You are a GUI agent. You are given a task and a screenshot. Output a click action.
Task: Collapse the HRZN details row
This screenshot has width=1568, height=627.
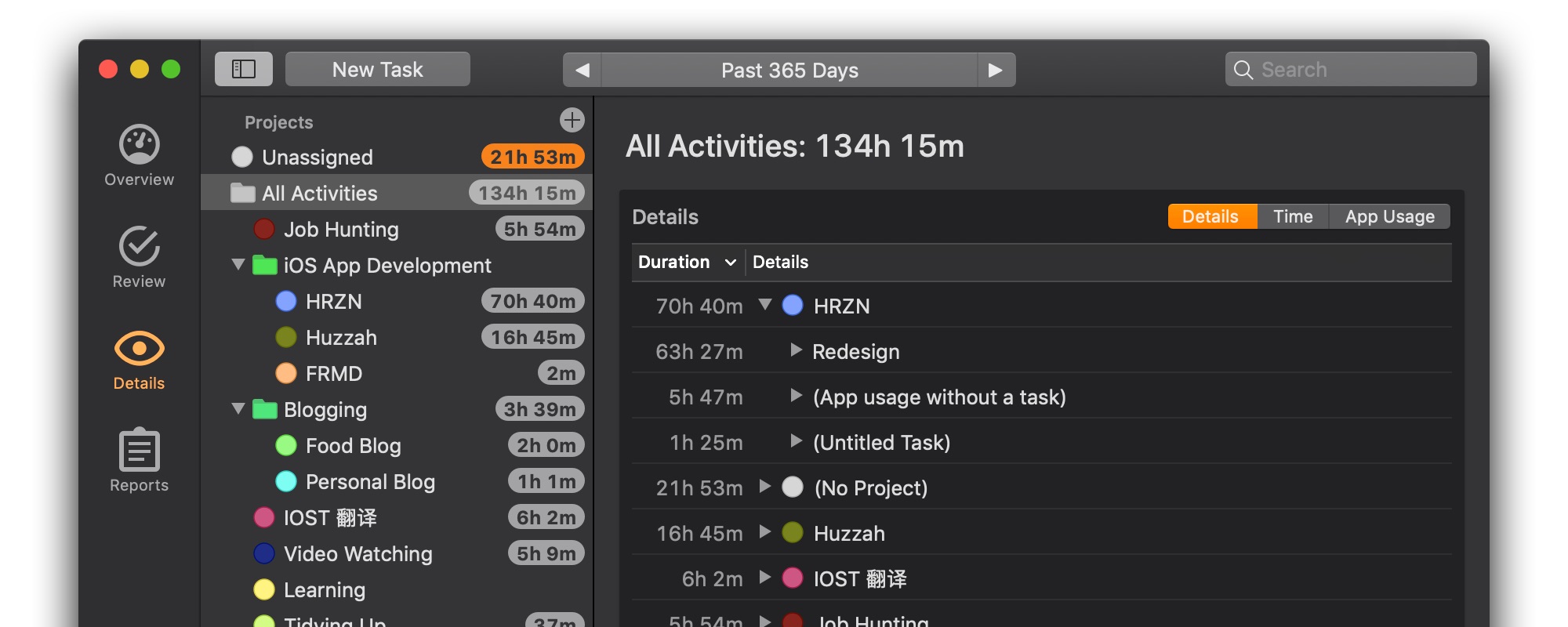(765, 304)
